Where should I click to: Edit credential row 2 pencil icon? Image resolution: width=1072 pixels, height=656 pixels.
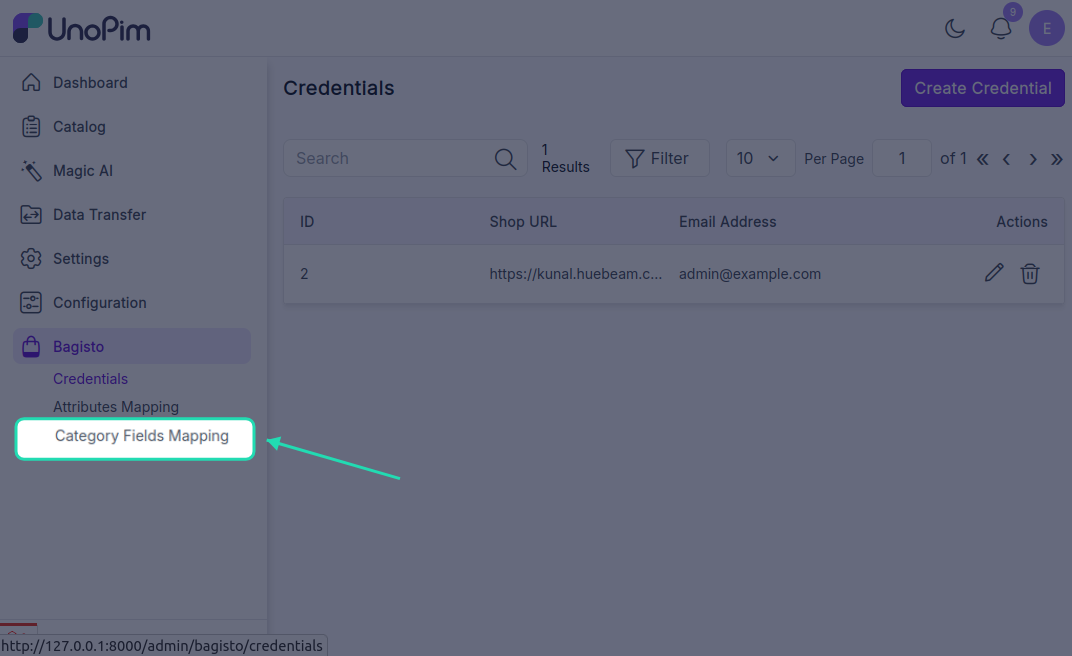pyautogui.click(x=994, y=273)
